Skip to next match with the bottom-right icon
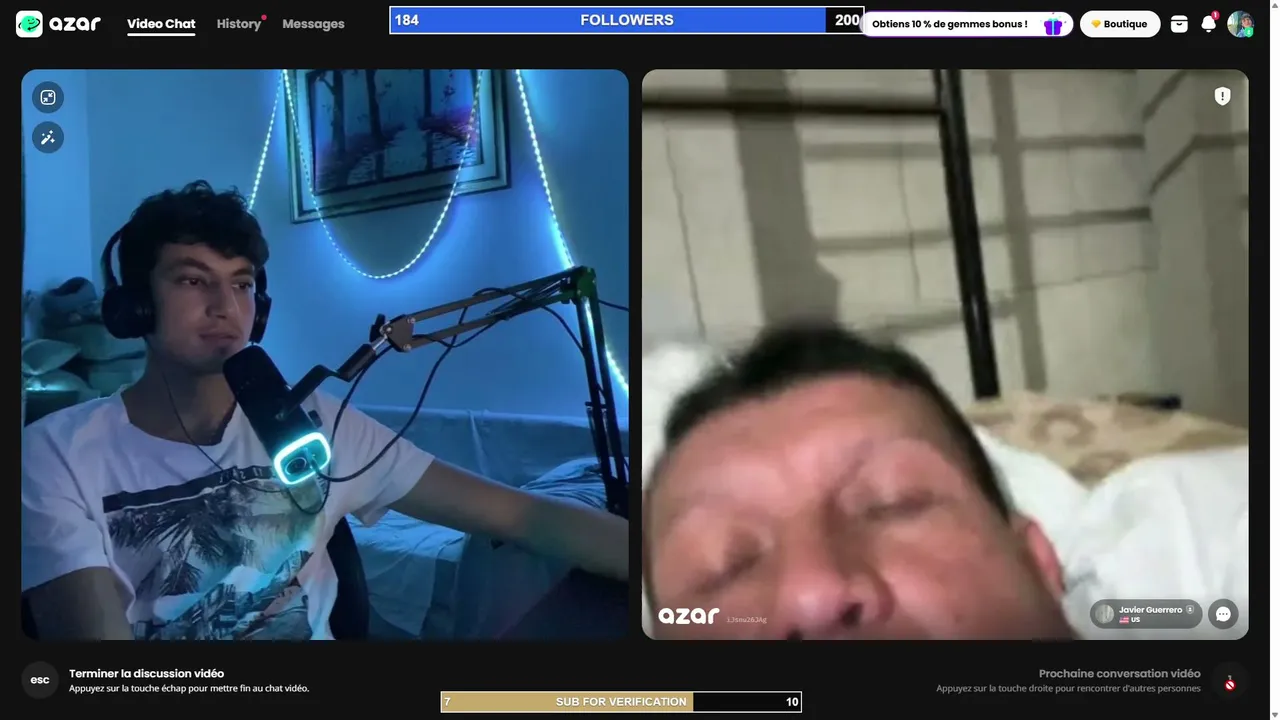 (x=1230, y=681)
